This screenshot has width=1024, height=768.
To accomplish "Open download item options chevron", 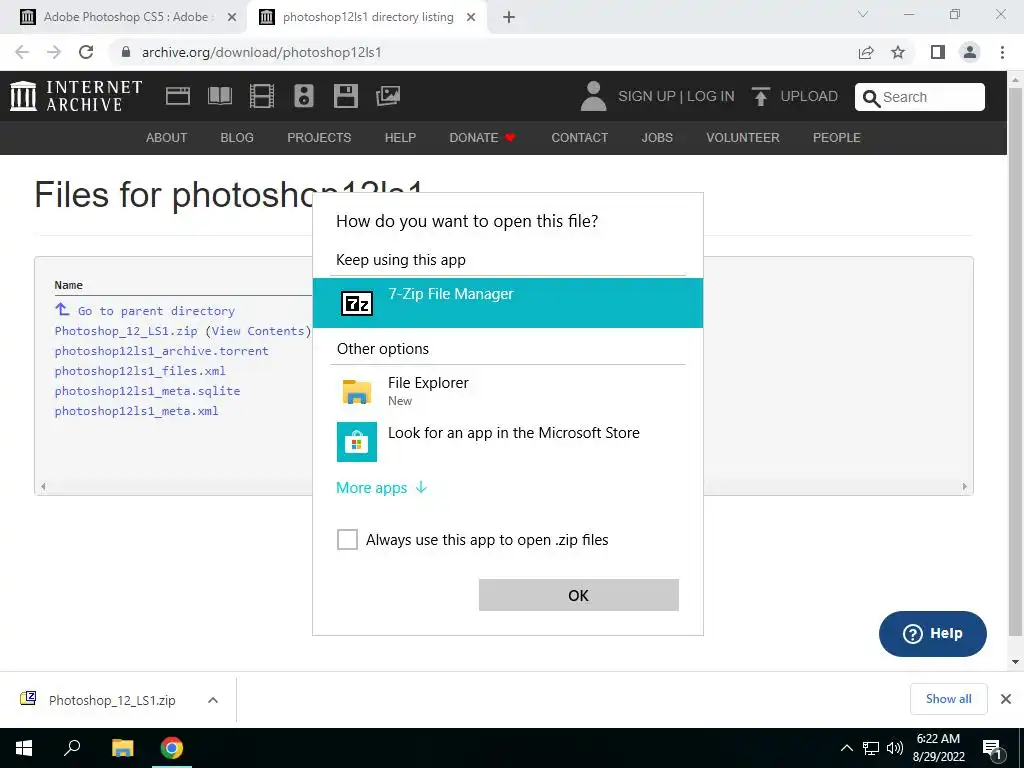I will (x=212, y=700).
